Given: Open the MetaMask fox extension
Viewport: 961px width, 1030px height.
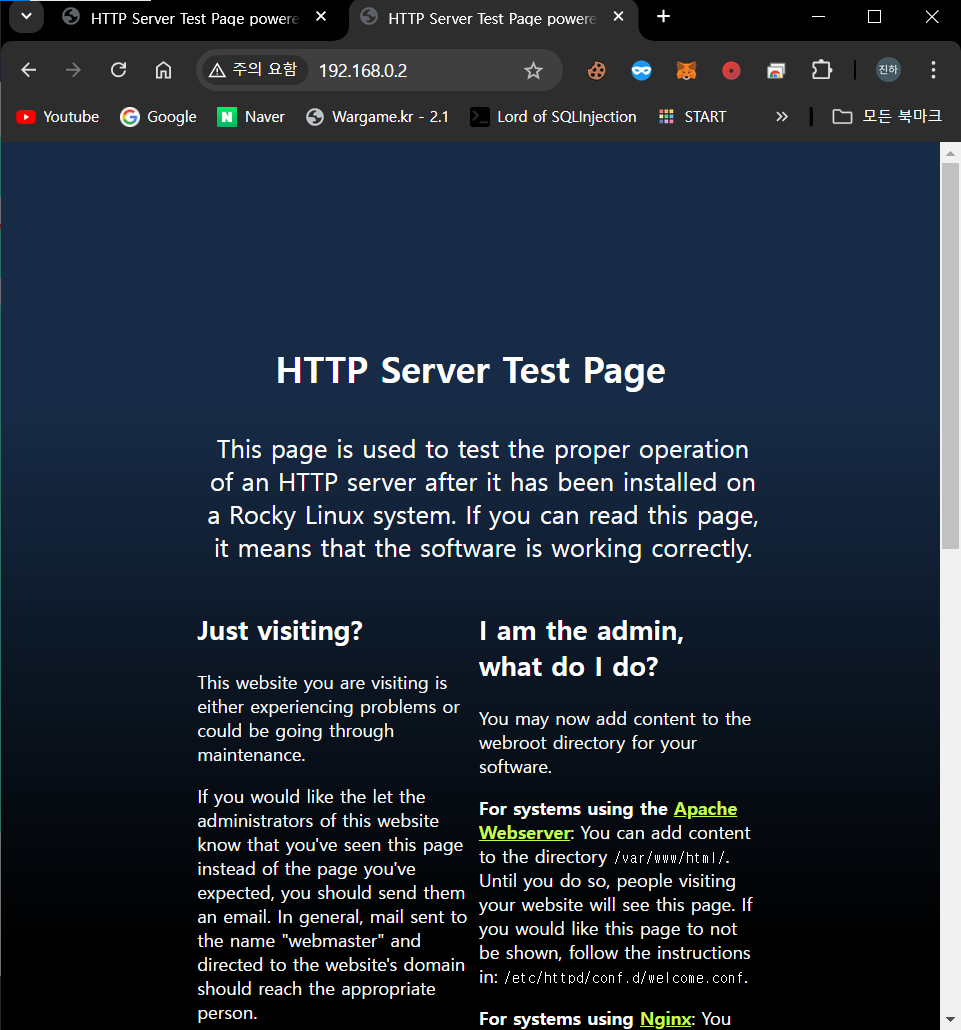Looking at the screenshot, I should (686, 70).
